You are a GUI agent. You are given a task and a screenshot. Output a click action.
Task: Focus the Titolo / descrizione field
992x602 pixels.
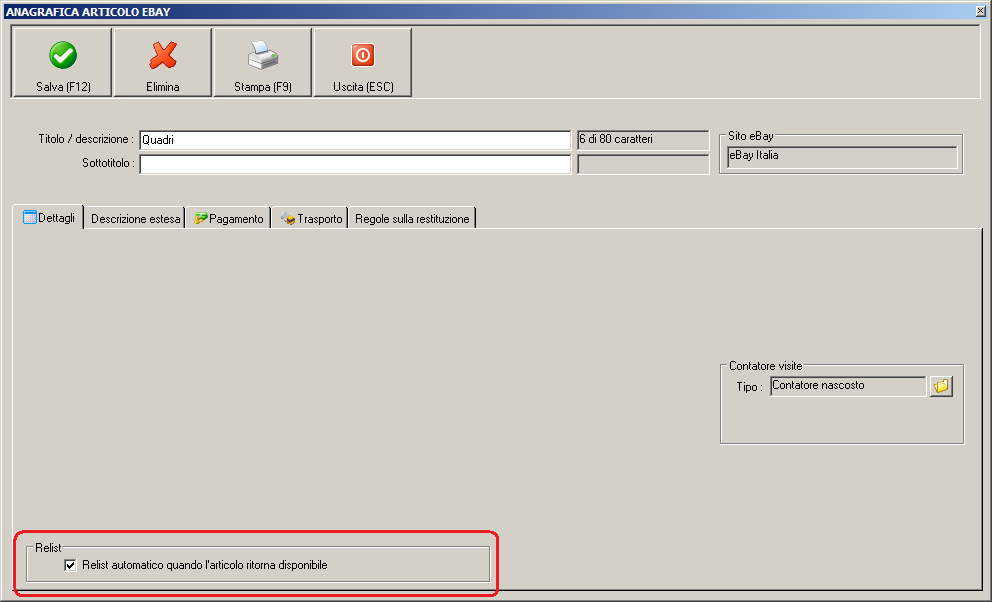[355, 140]
